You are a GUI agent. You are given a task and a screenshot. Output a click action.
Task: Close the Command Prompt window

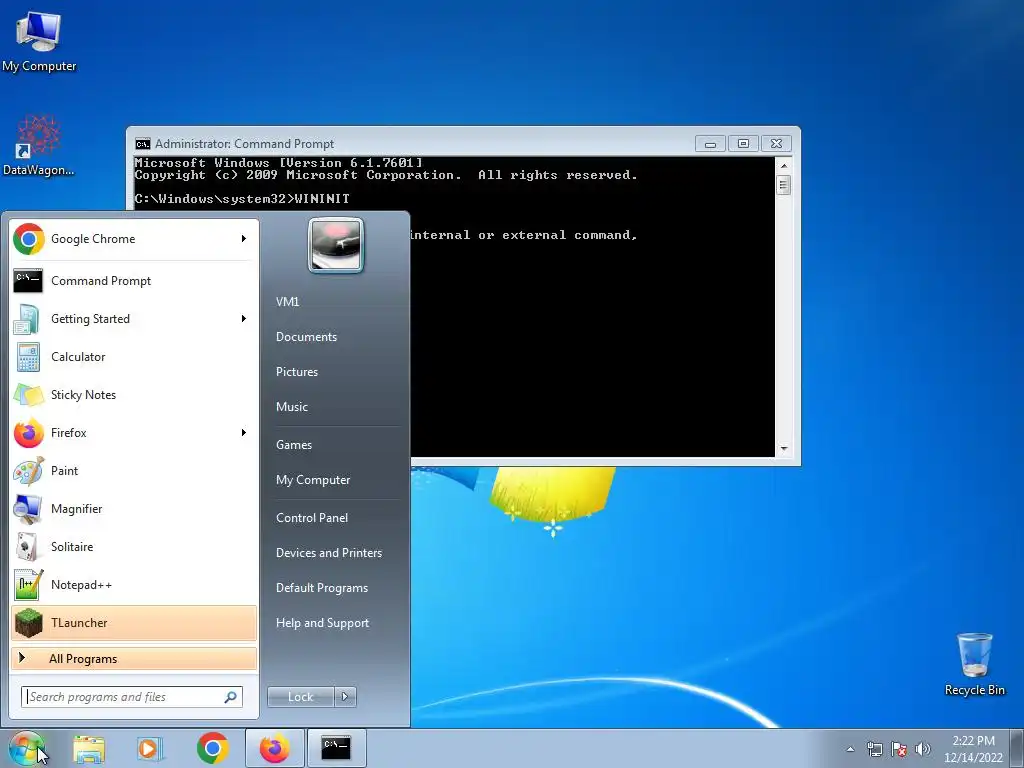point(776,144)
